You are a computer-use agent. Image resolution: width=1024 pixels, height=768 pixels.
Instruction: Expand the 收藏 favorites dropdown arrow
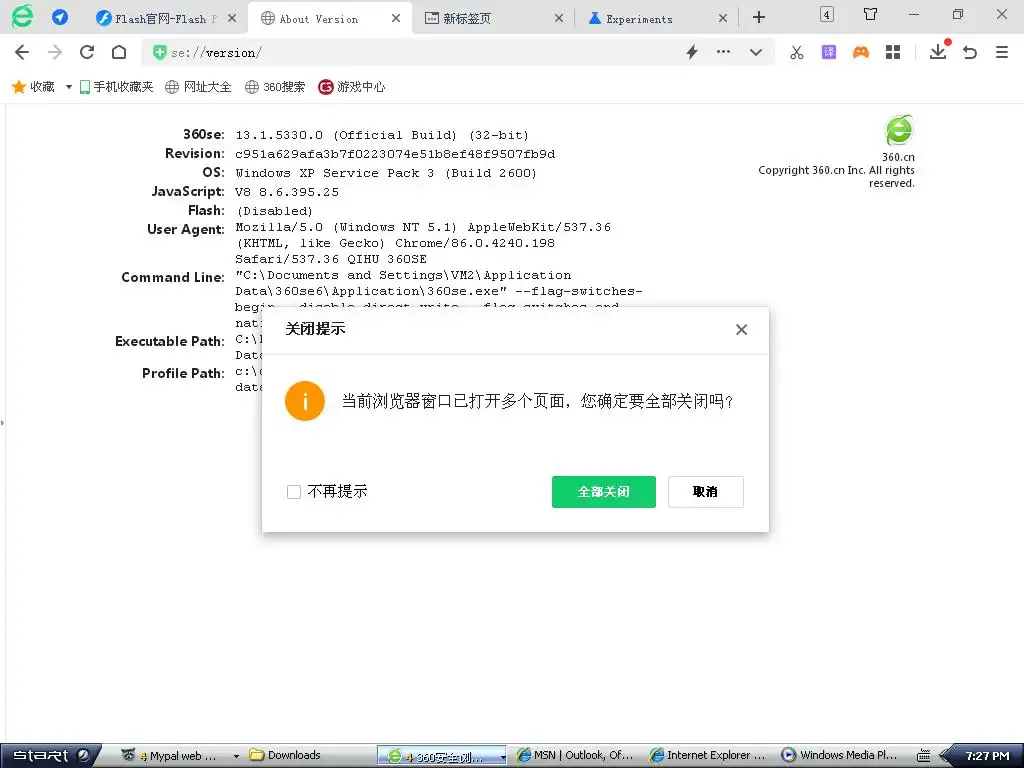tap(69, 87)
